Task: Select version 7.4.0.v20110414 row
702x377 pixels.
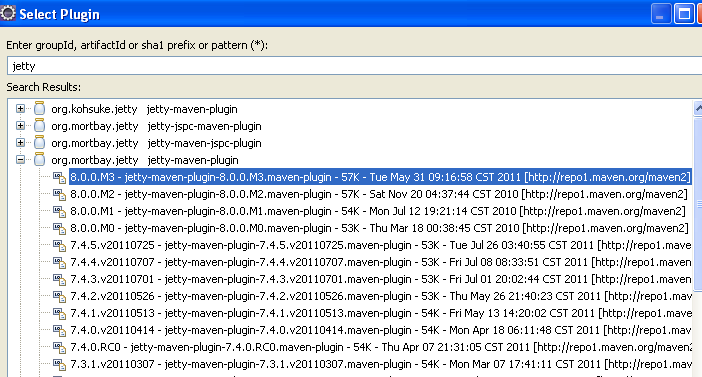Action: [x=381, y=330]
